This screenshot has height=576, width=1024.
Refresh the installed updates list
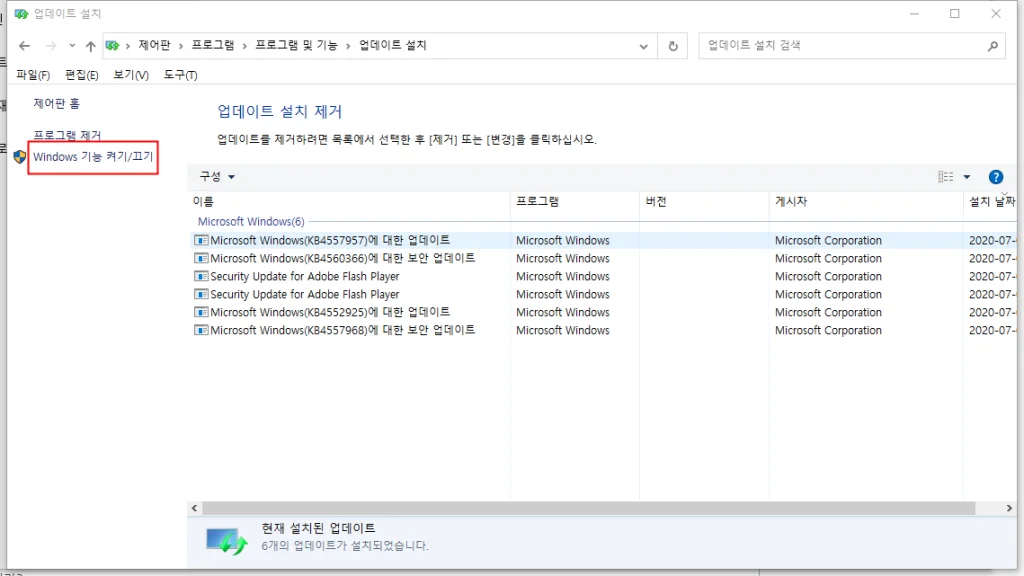(673, 46)
